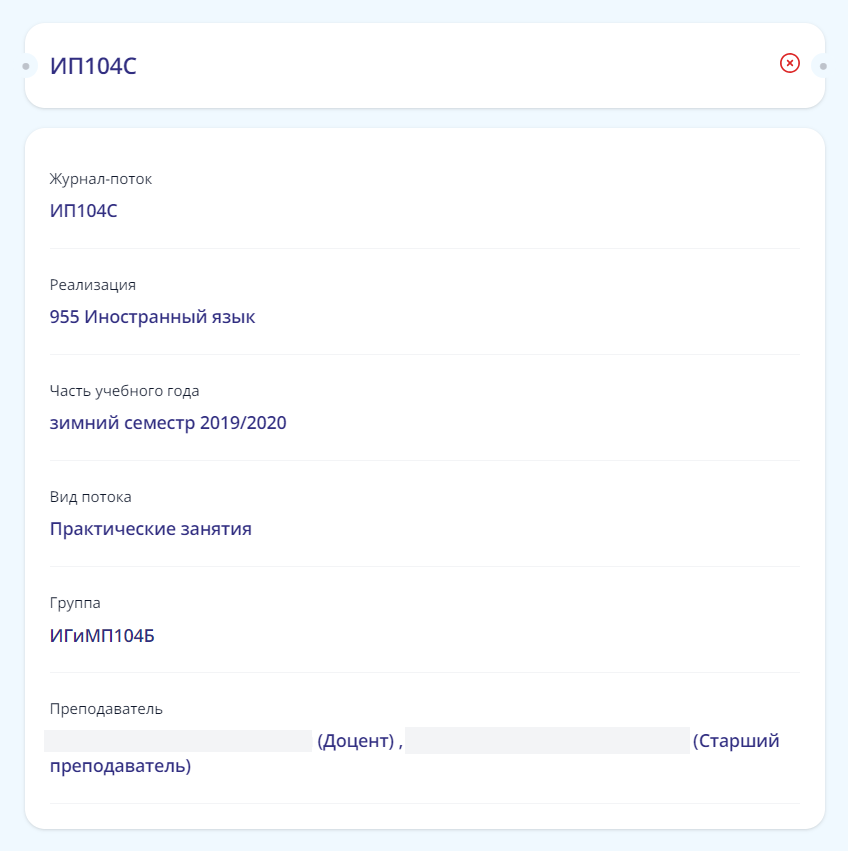
Task: Click the Группа field label
Action: click(75, 603)
